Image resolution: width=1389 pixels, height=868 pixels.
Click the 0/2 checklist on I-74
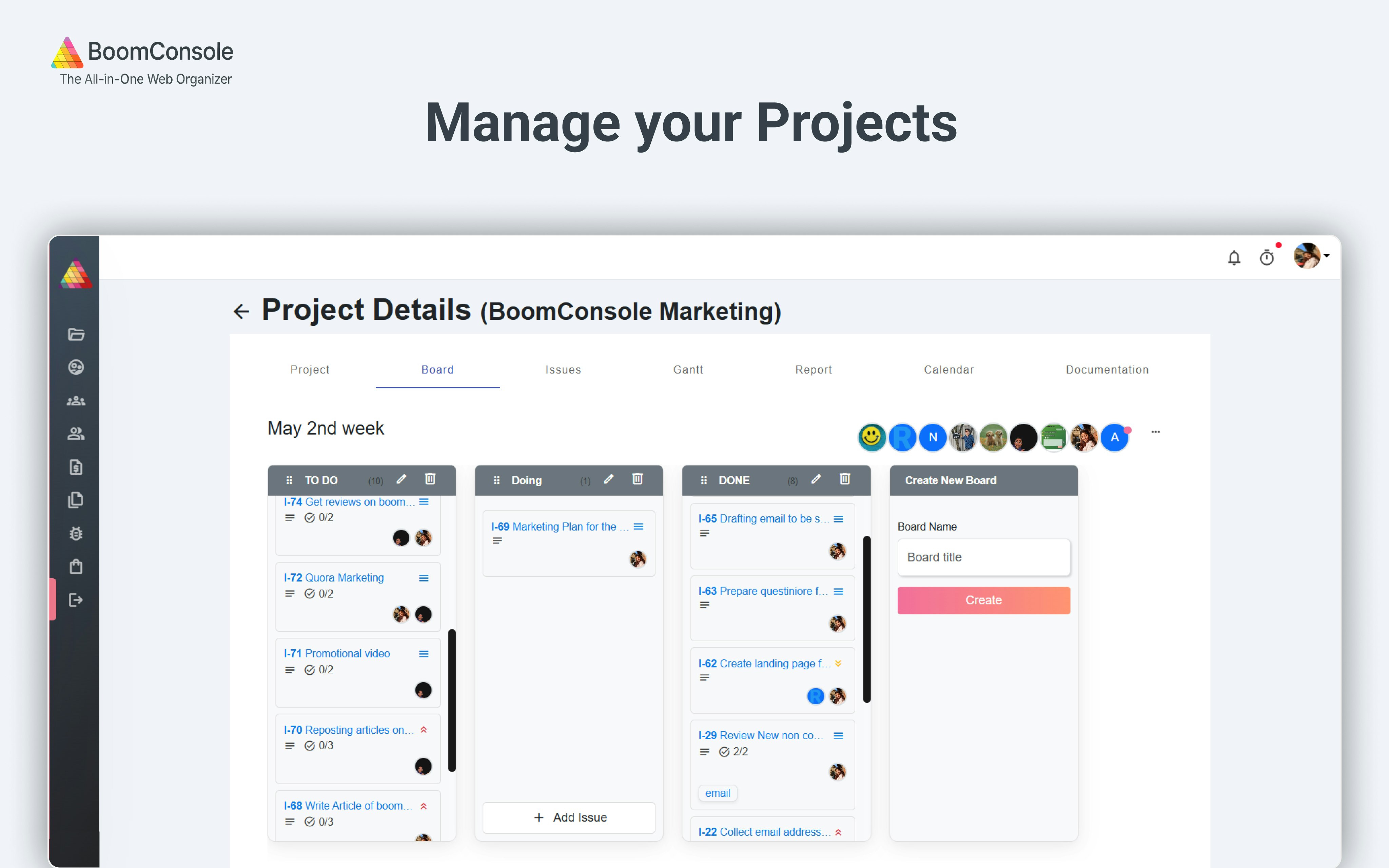(318, 518)
